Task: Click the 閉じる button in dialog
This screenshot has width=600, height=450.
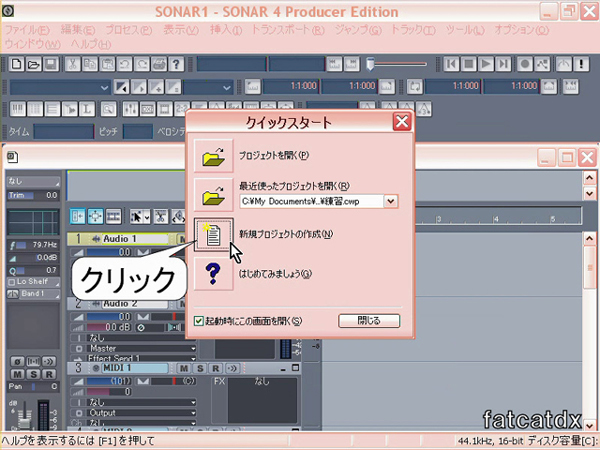Action: pyautogui.click(x=369, y=321)
